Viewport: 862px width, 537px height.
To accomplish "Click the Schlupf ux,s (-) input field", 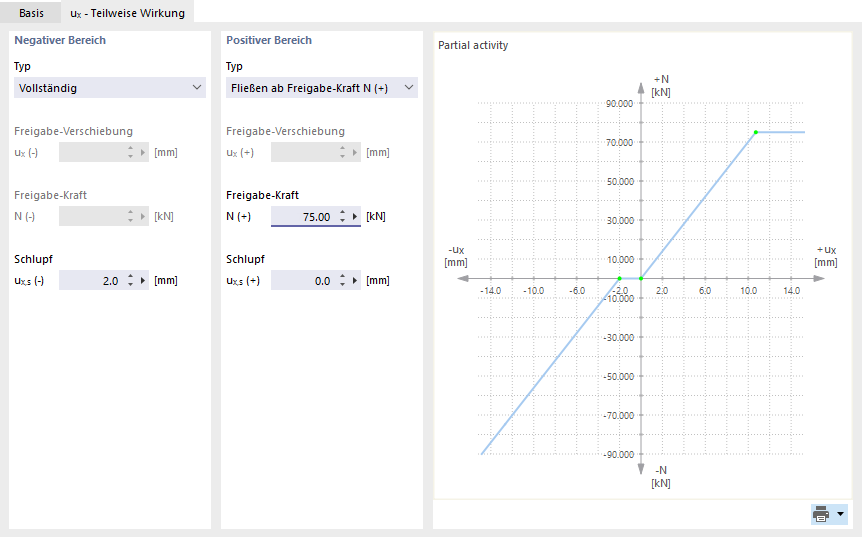I will (x=90, y=281).
